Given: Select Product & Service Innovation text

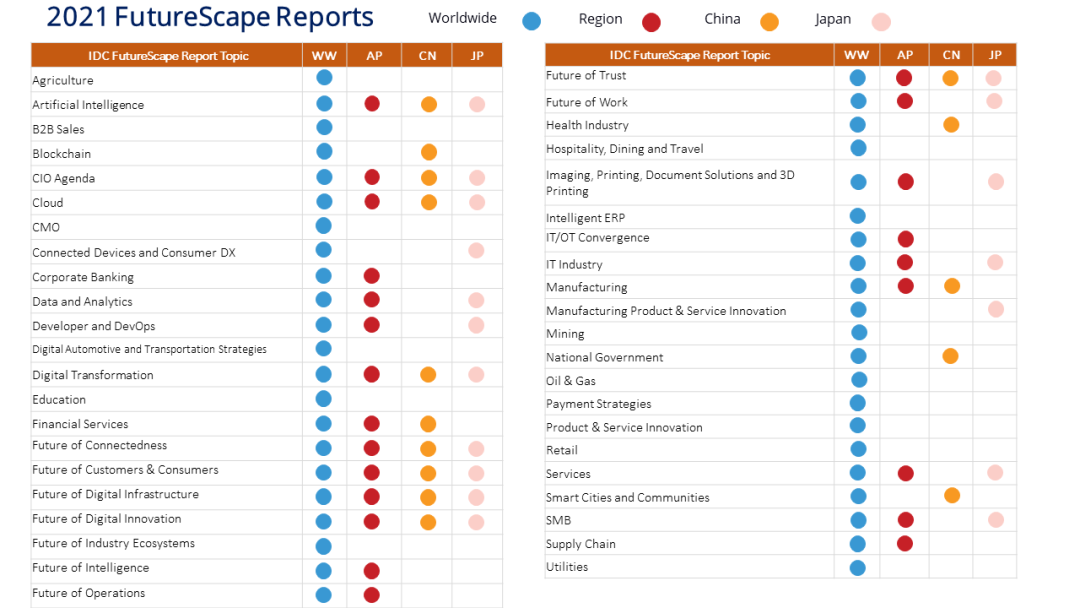Looking at the screenshot, I should pos(624,427).
